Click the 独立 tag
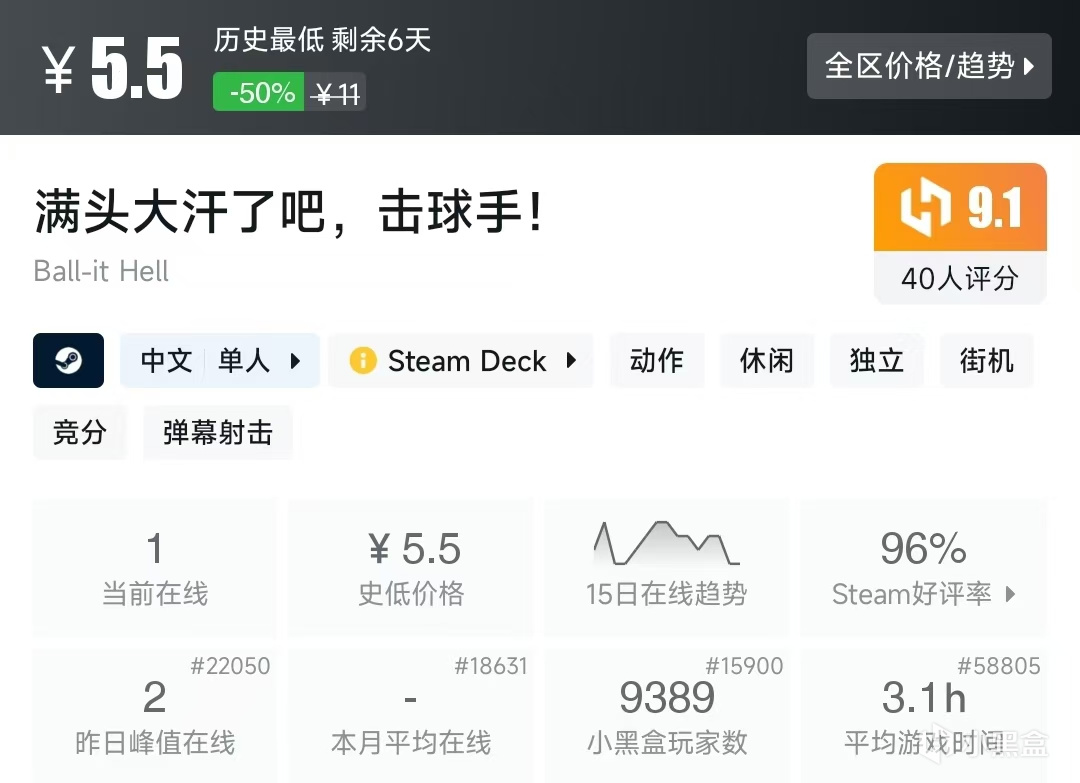Image resolution: width=1080 pixels, height=783 pixels. click(x=877, y=360)
